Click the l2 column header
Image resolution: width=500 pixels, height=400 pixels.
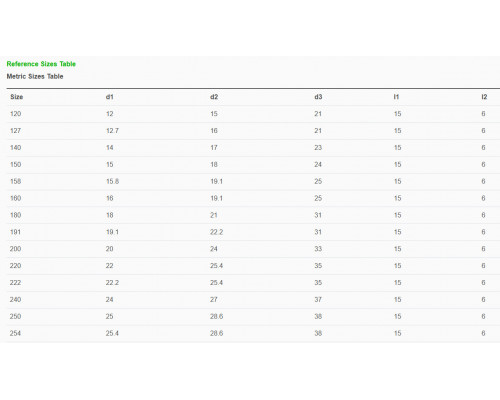click(x=484, y=97)
